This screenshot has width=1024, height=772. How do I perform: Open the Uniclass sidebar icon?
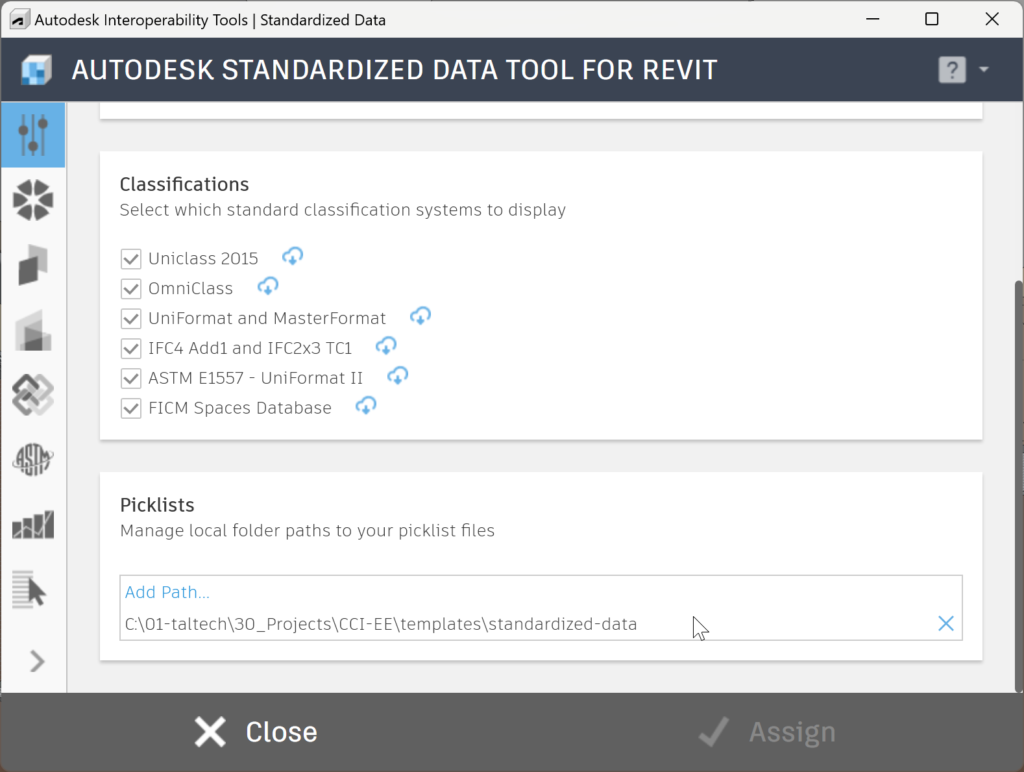(x=33, y=200)
